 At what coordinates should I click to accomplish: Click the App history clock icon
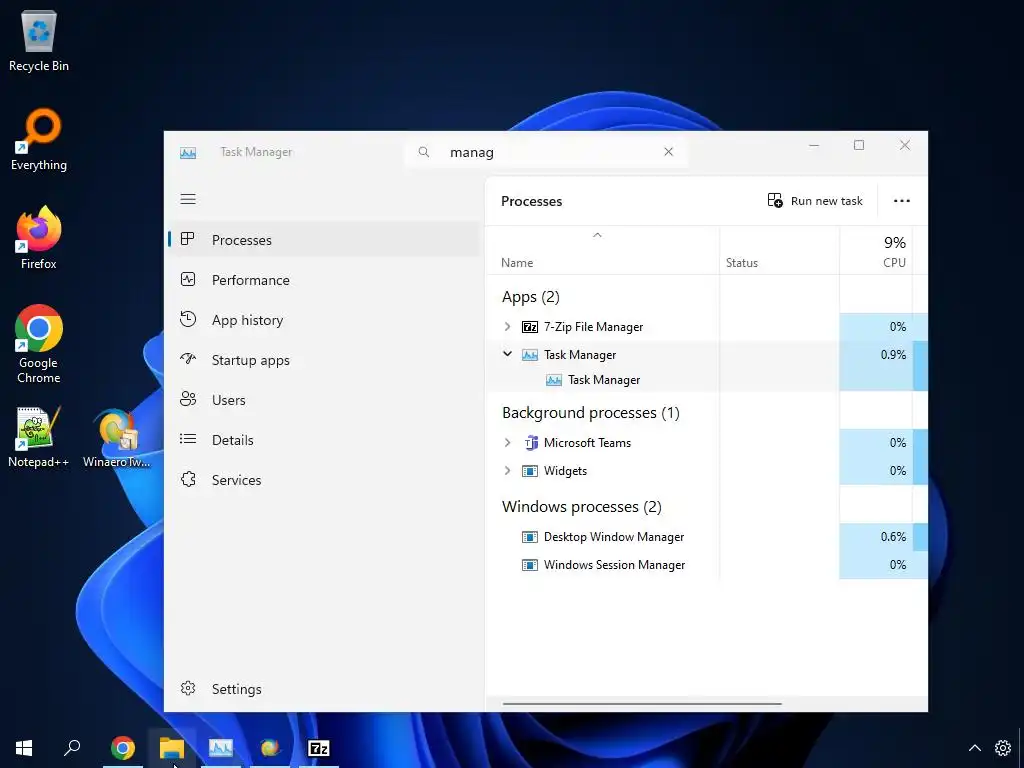click(x=188, y=319)
